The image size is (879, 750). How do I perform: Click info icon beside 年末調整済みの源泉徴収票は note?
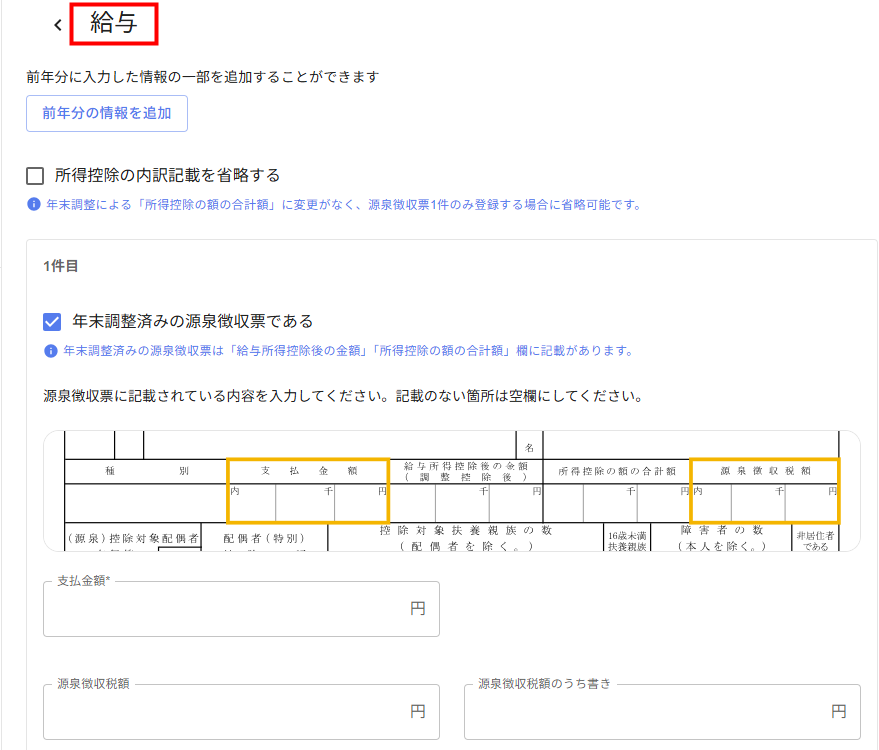(51, 351)
